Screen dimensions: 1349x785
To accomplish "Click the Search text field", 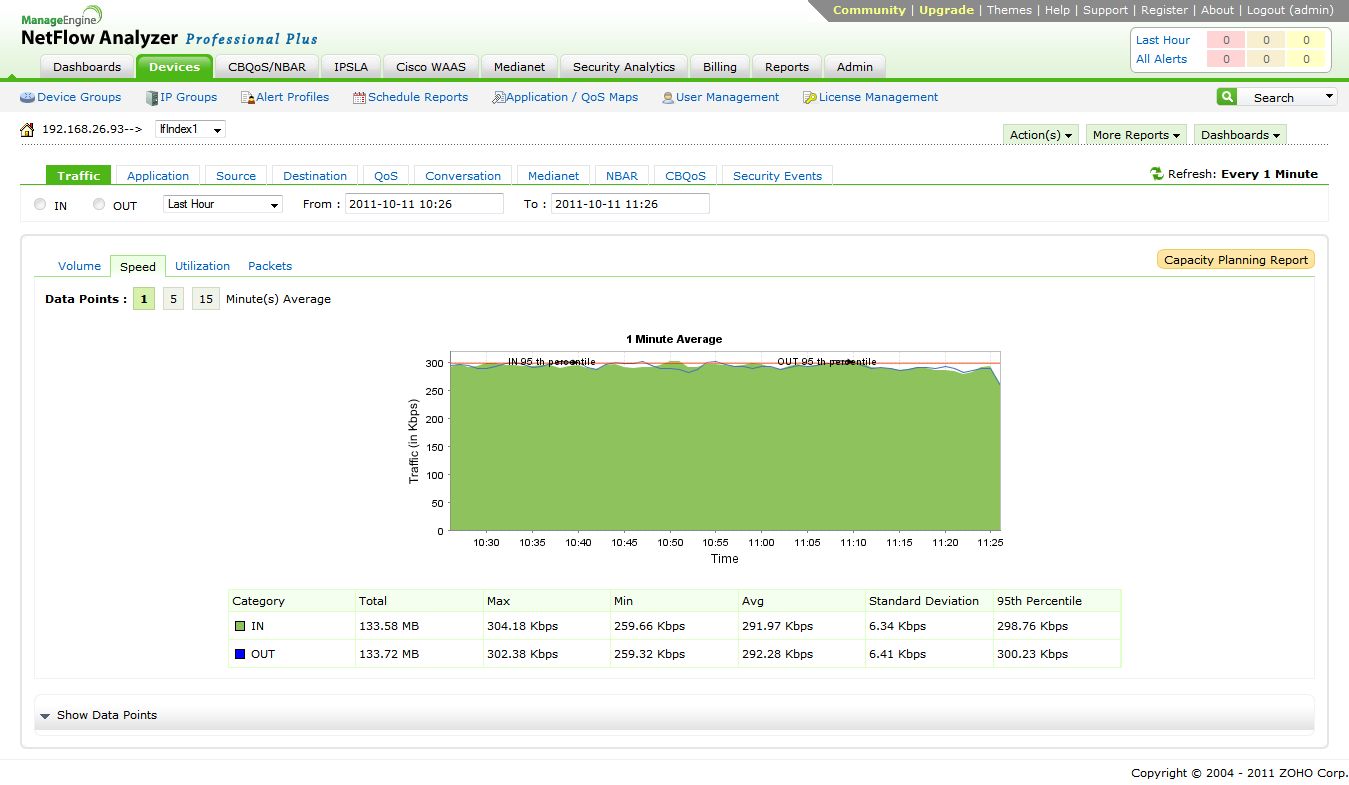I will (x=1279, y=97).
